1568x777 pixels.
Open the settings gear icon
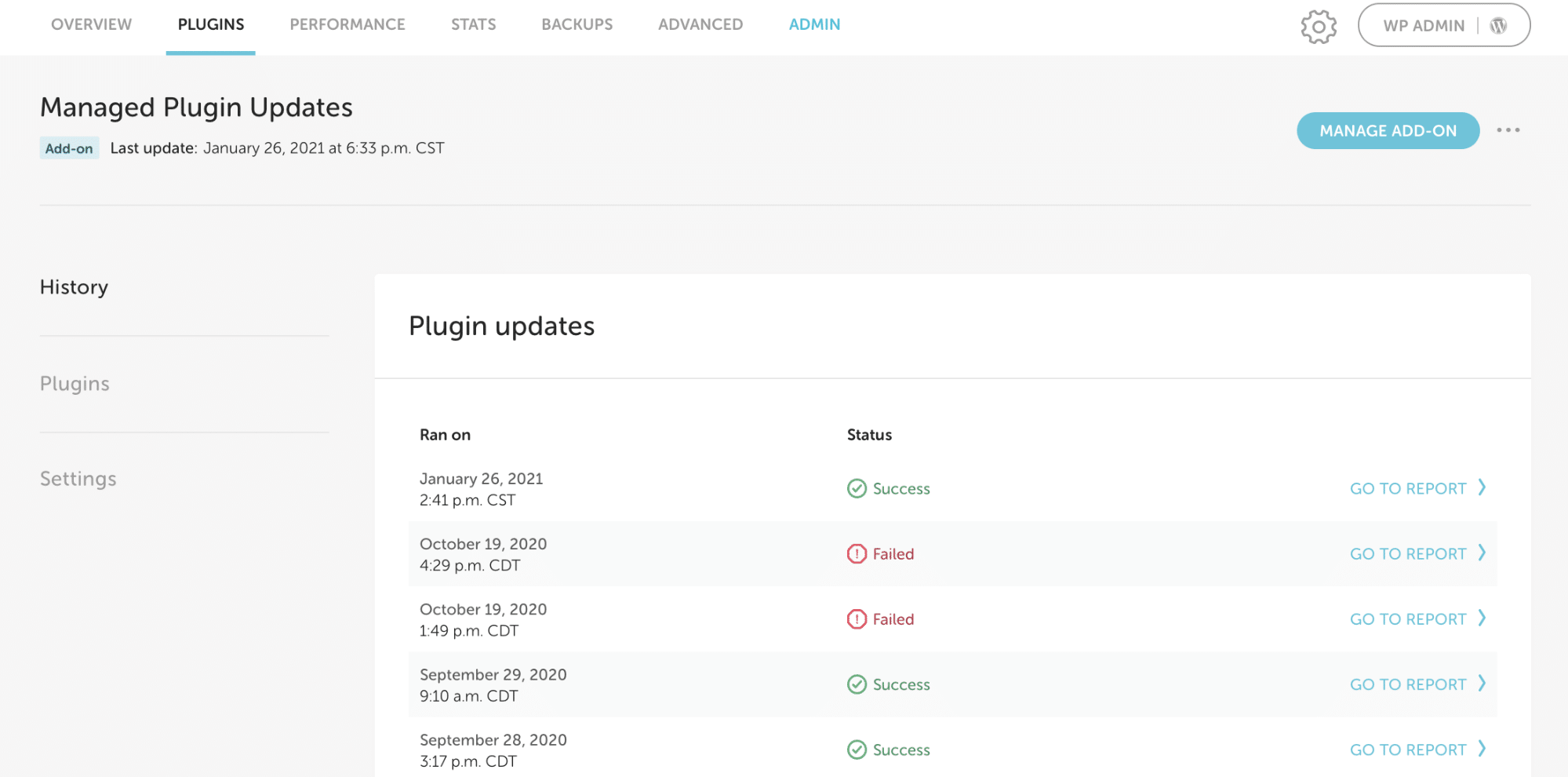[x=1318, y=27]
